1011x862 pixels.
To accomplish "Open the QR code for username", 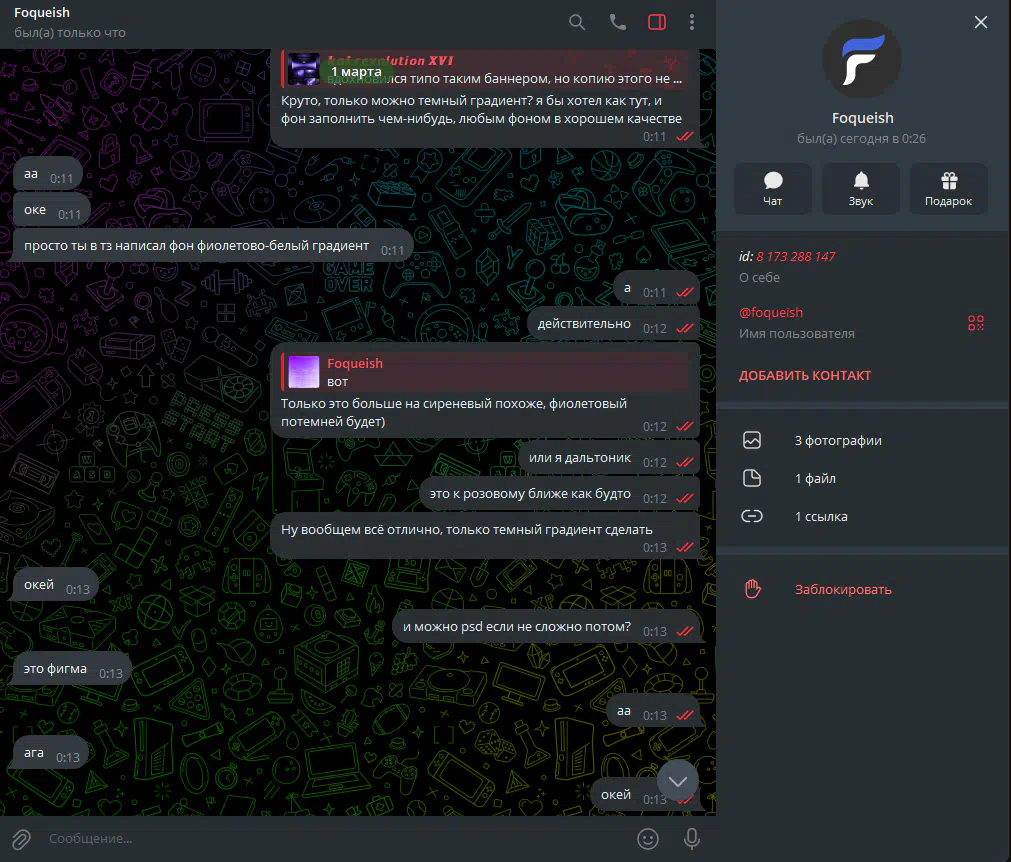I will pos(976,322).
